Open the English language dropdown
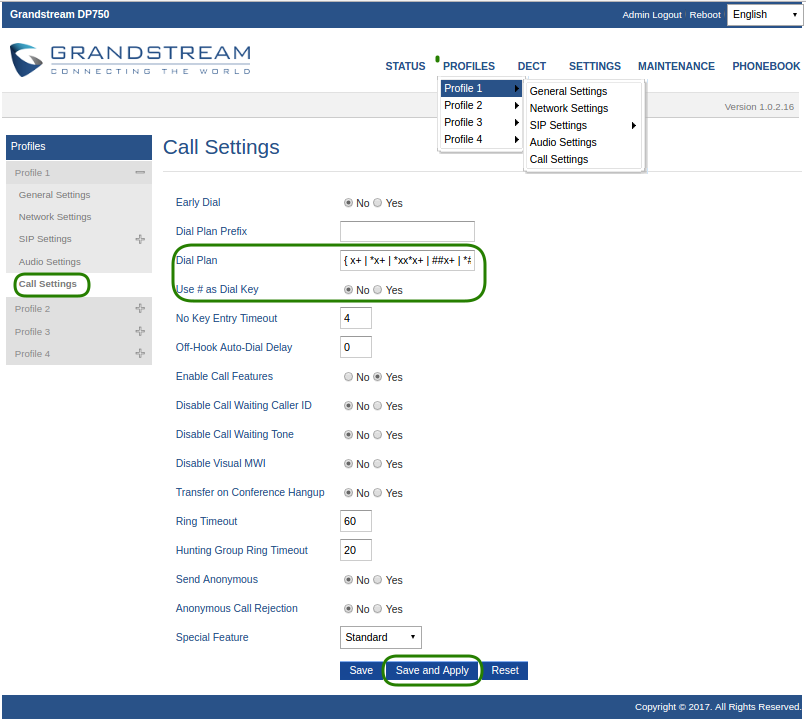This screenshot has width=806, height=721. click(764, 15)
